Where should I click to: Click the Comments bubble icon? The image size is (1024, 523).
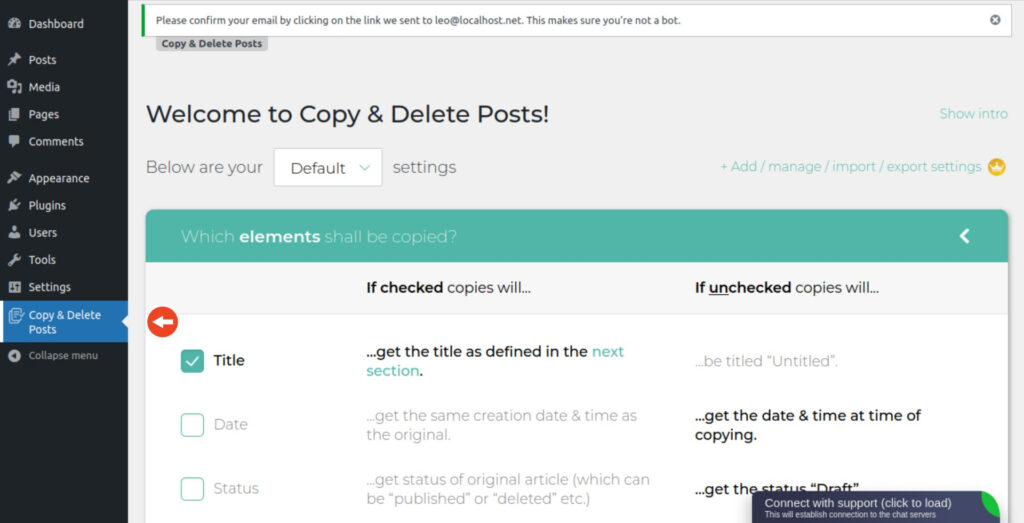pyautogui.click(x=14, y=141)
